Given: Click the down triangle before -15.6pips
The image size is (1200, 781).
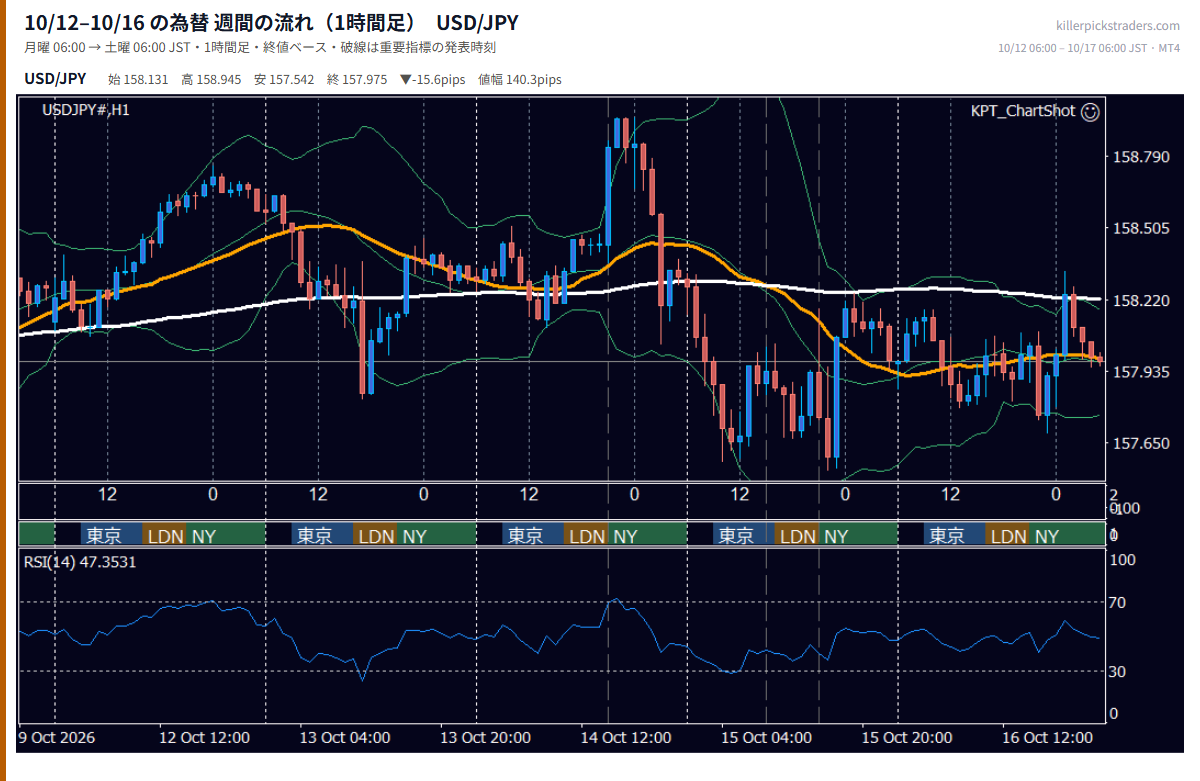Looking at the screenshot, I should 404,80.
